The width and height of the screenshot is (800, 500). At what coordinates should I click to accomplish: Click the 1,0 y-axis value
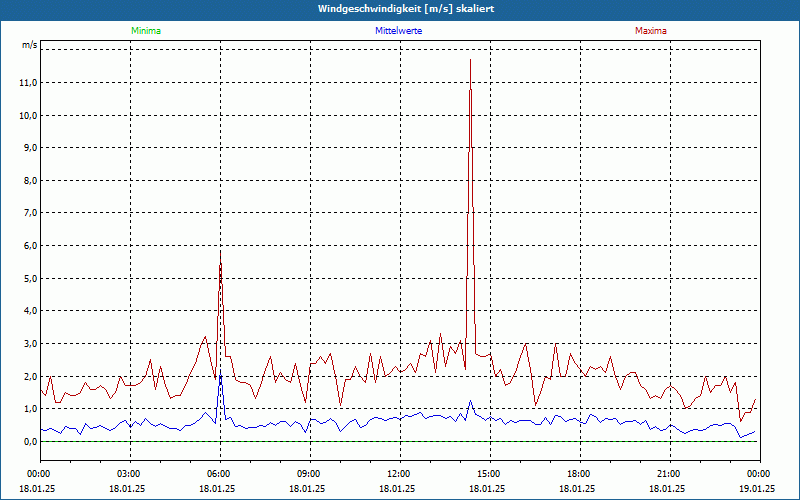31,409
